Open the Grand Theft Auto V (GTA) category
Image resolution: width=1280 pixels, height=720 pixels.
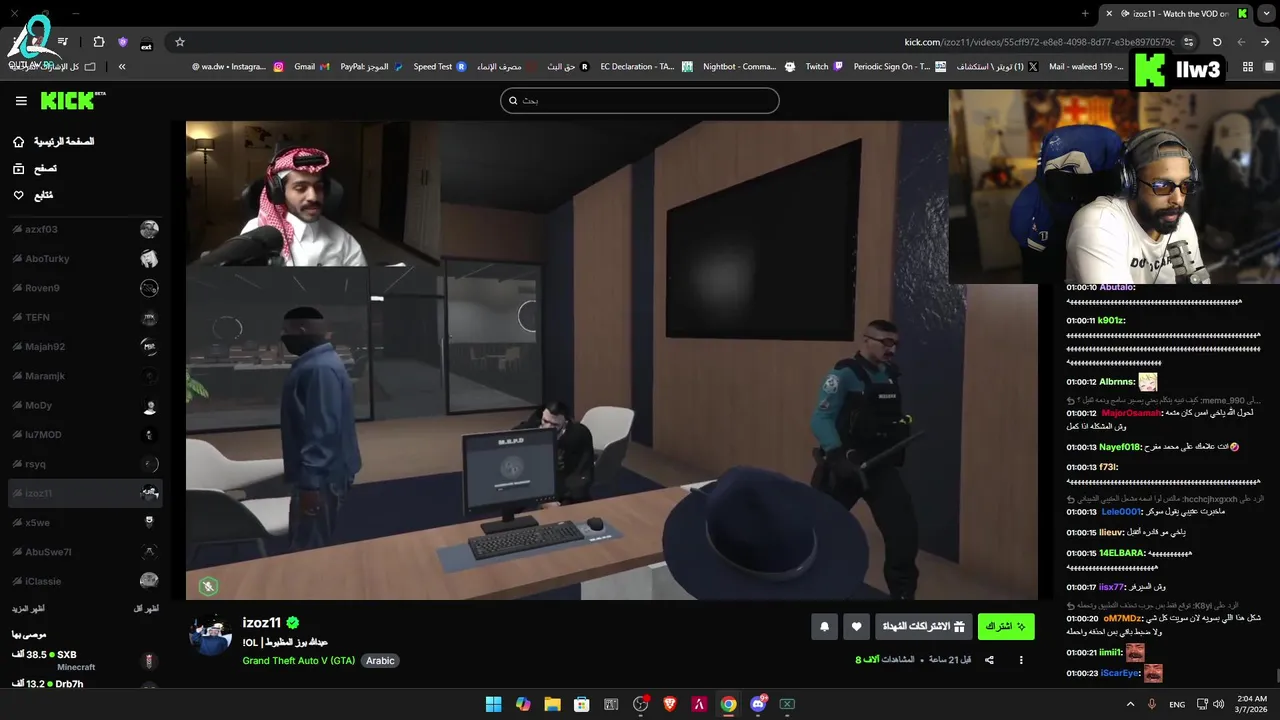pos(299,661)
